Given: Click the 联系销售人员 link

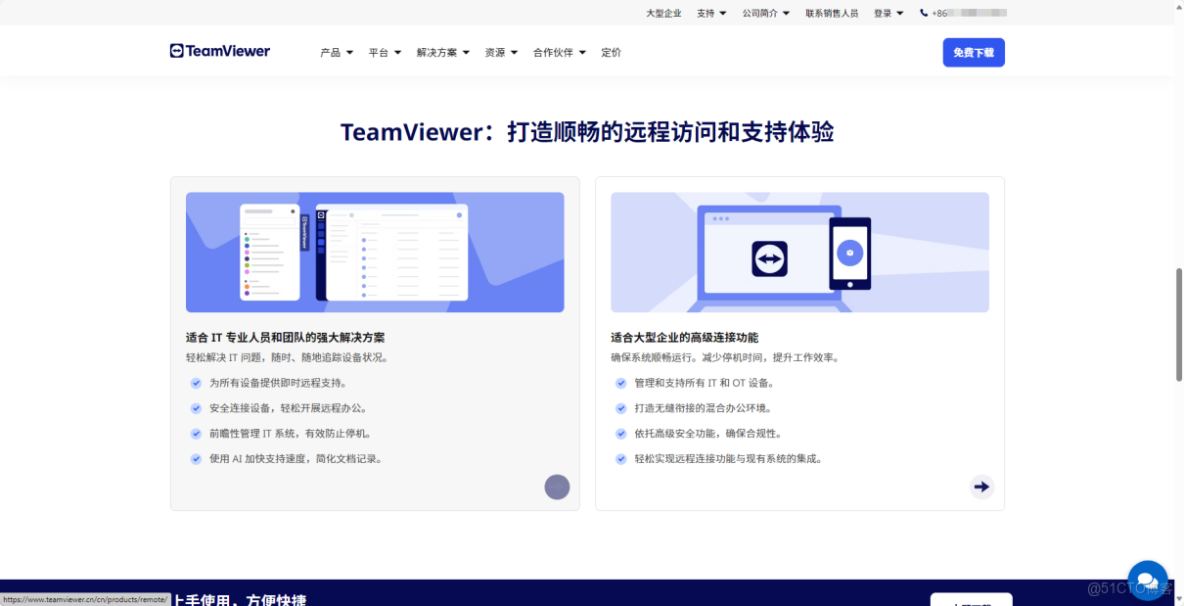Looking at the screenshot, I should point(833,13).
